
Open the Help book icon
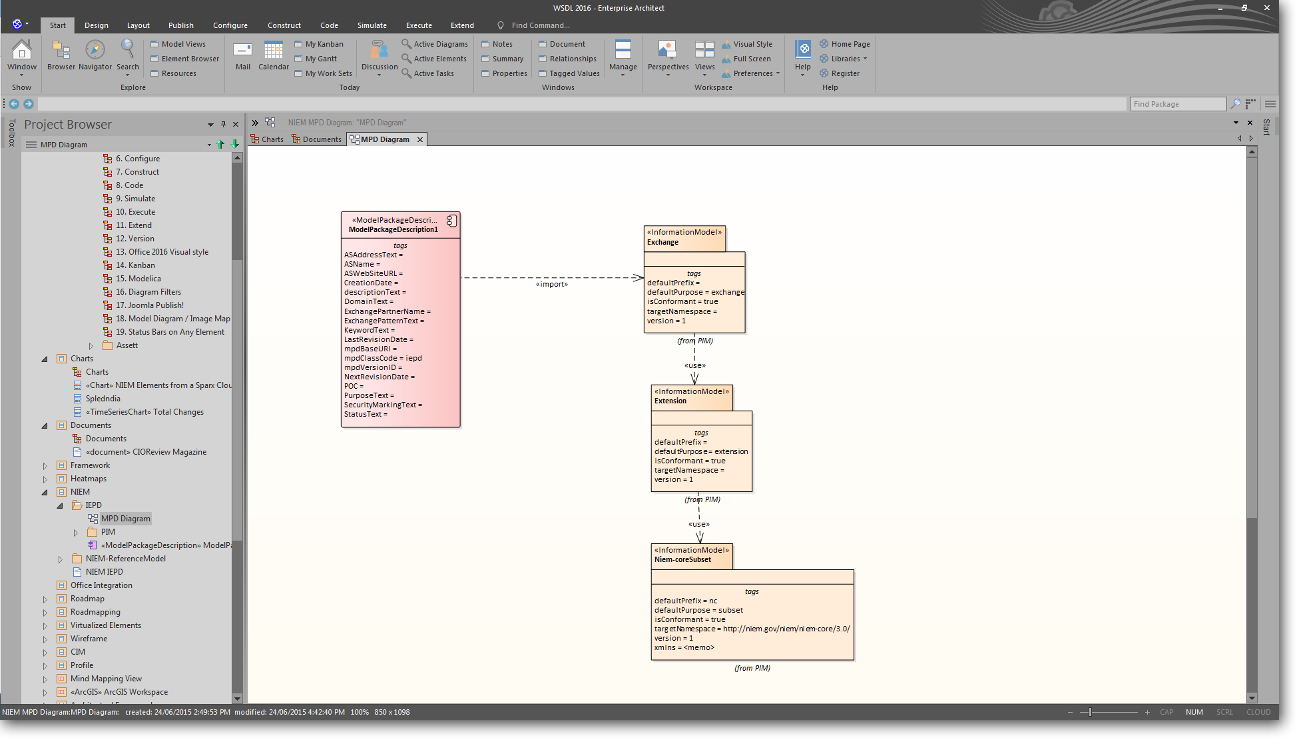pos(803,51)
